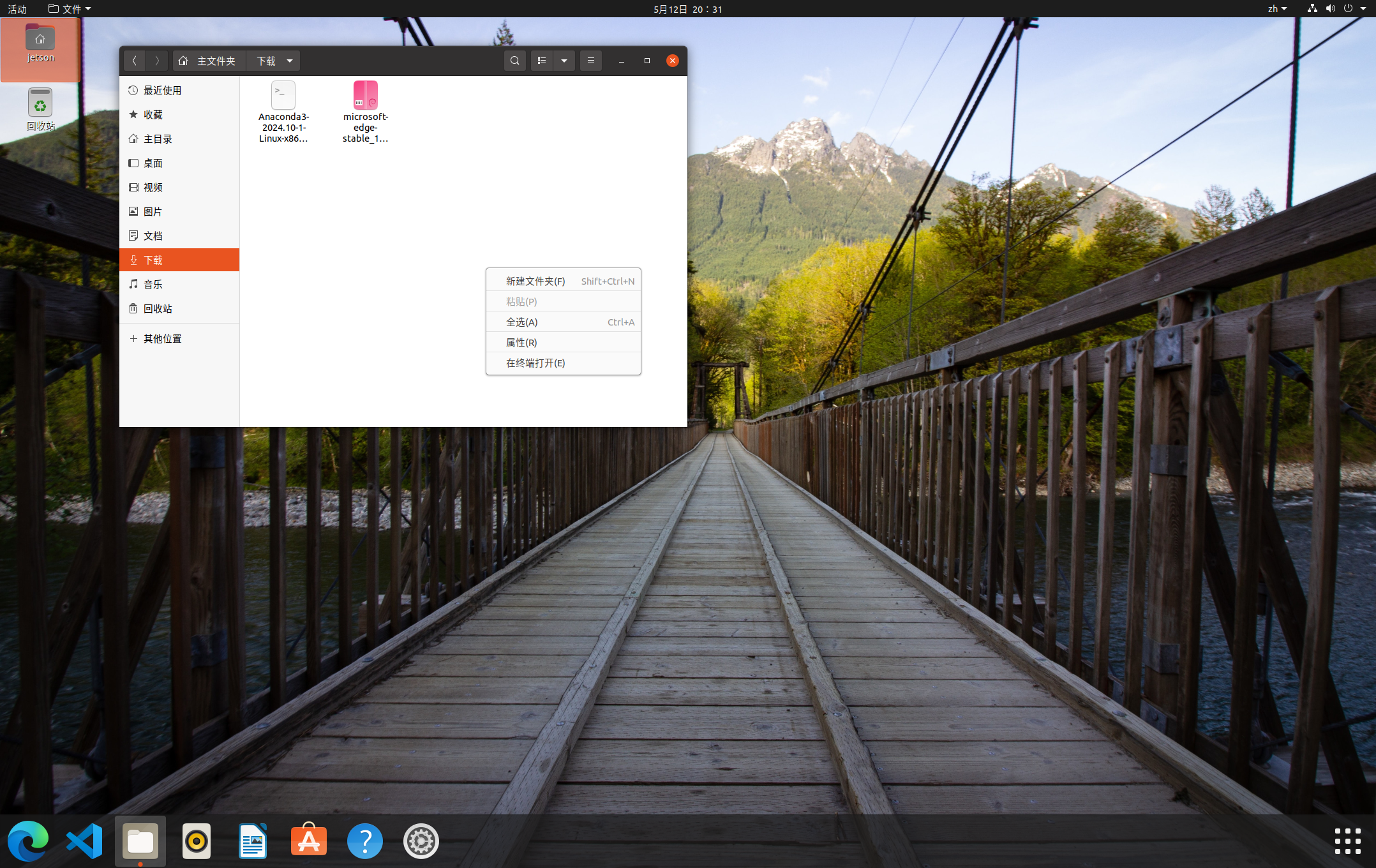Open the zh input source dropdown

[1277, 9]
